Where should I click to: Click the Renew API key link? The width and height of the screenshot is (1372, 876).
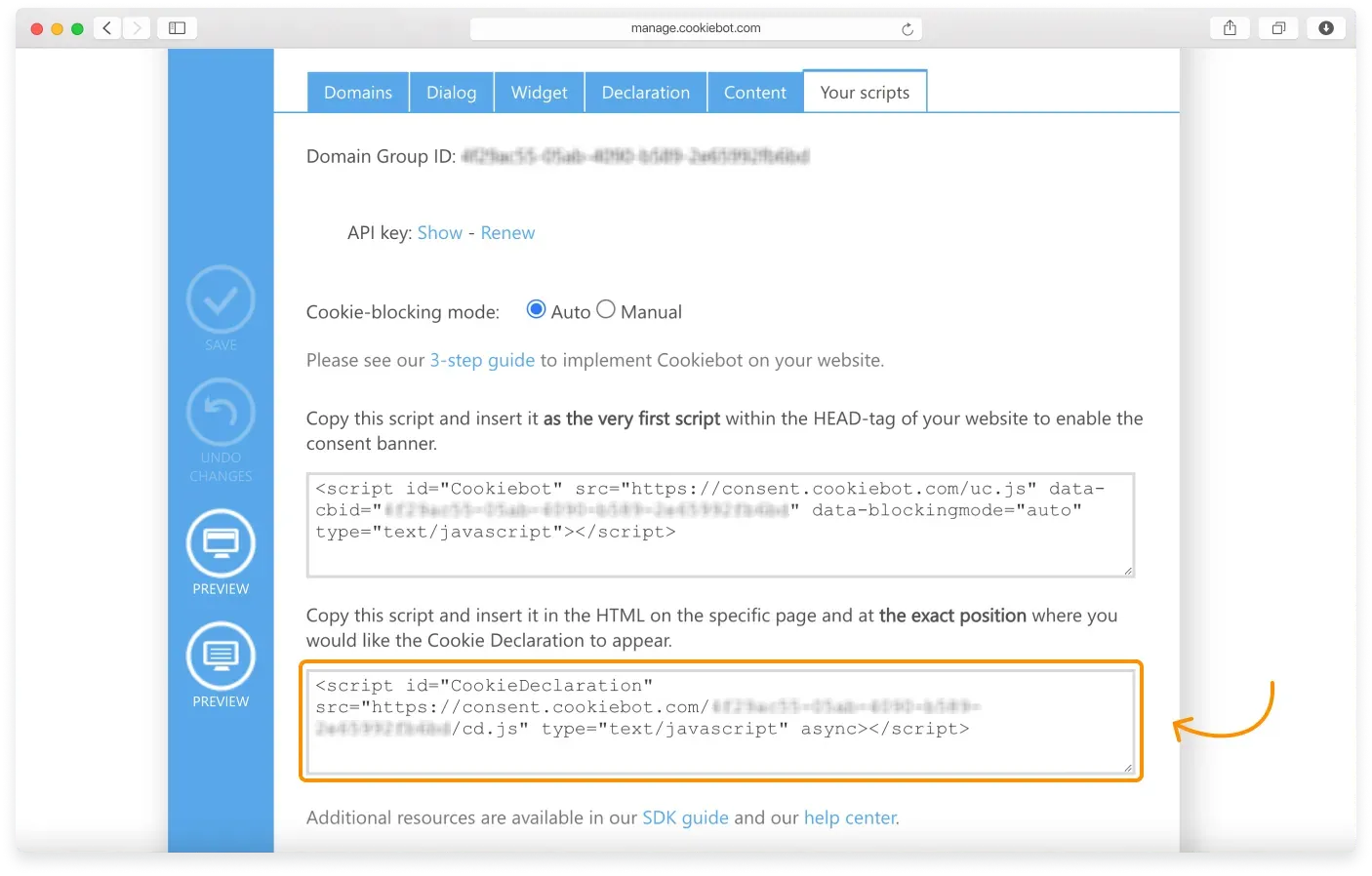[x=507, y=233]
